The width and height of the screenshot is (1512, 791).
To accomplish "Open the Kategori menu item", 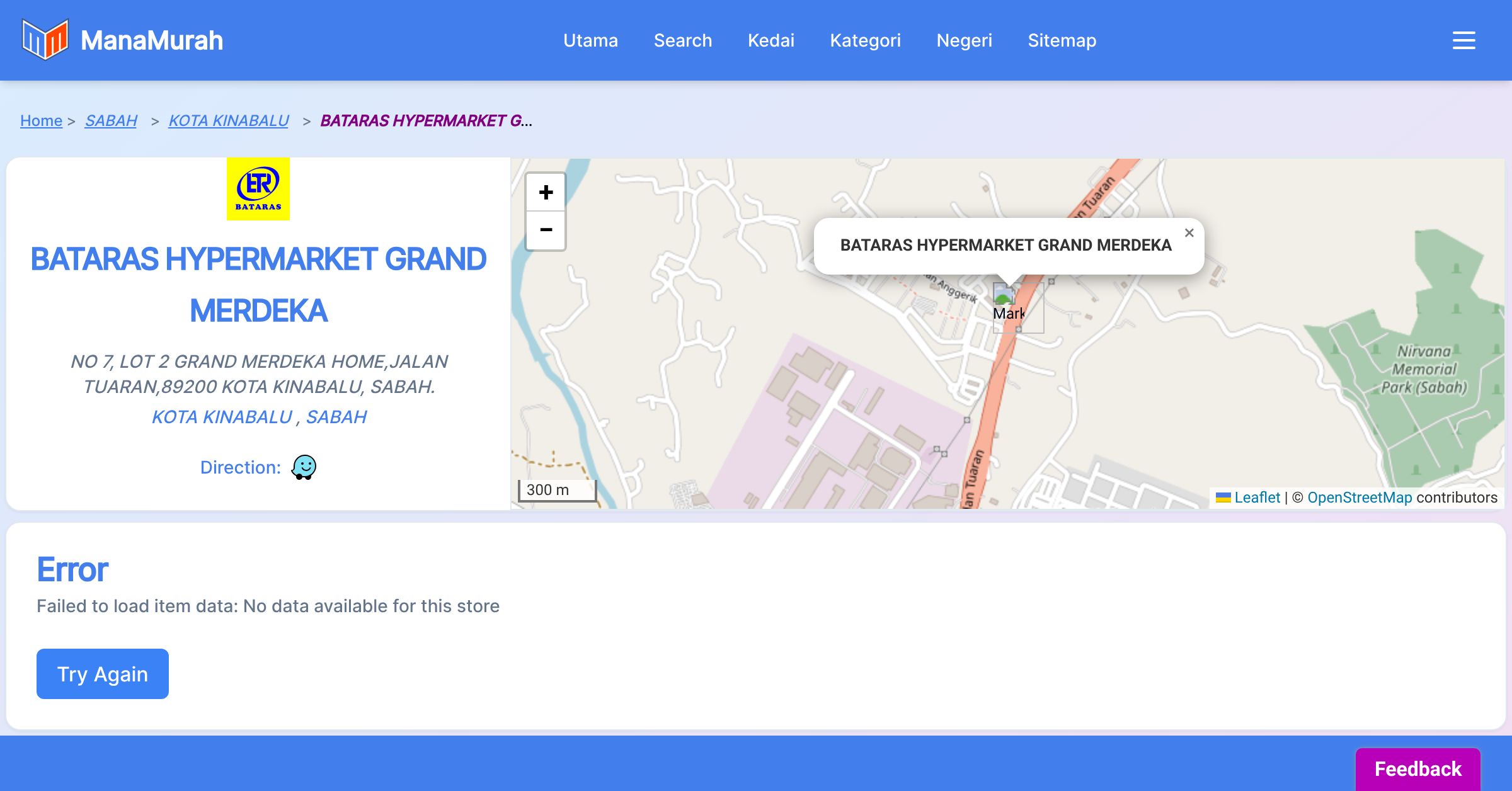I will [x=865, y=40].
